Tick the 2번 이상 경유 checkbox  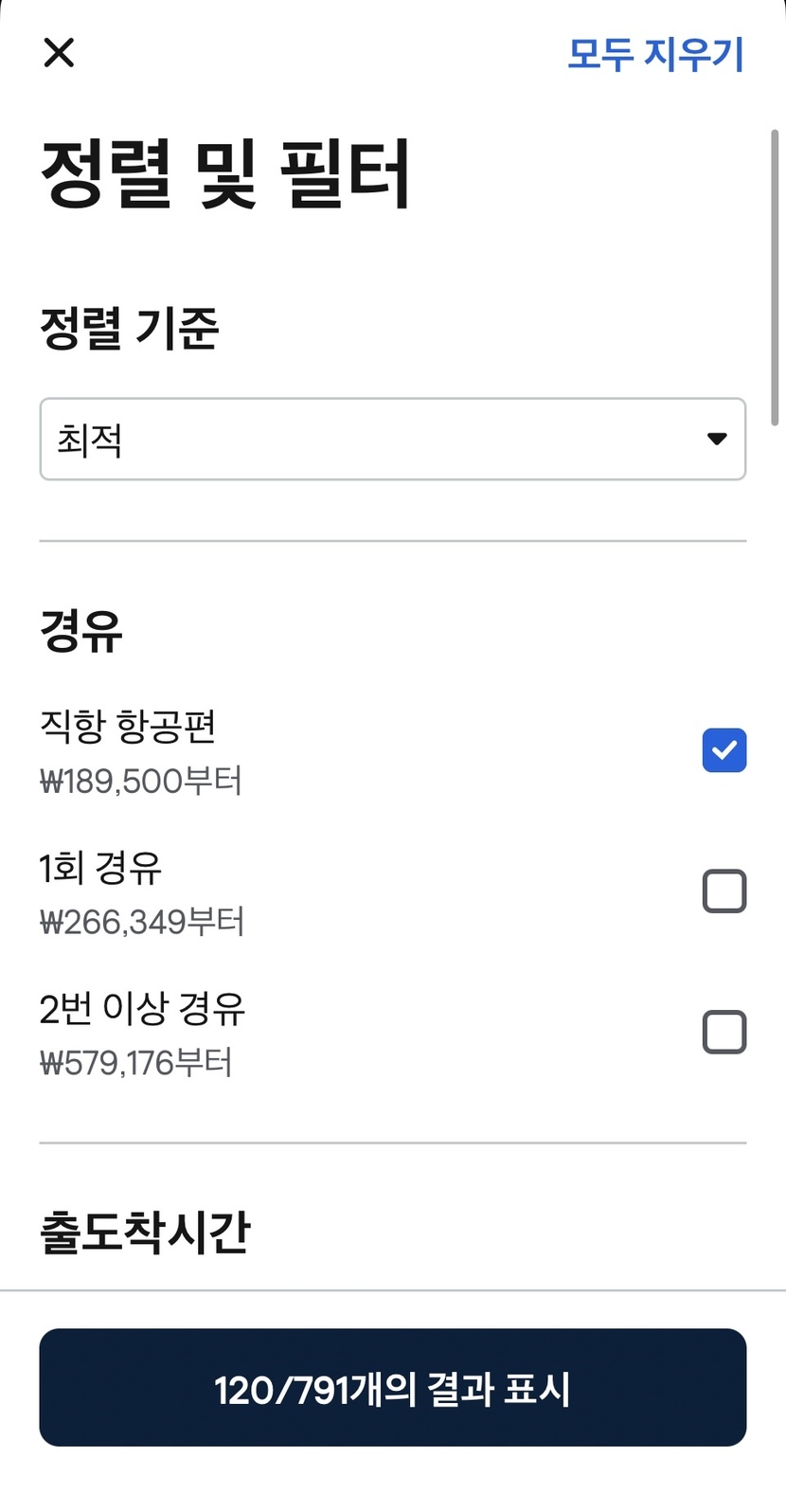724,1032
